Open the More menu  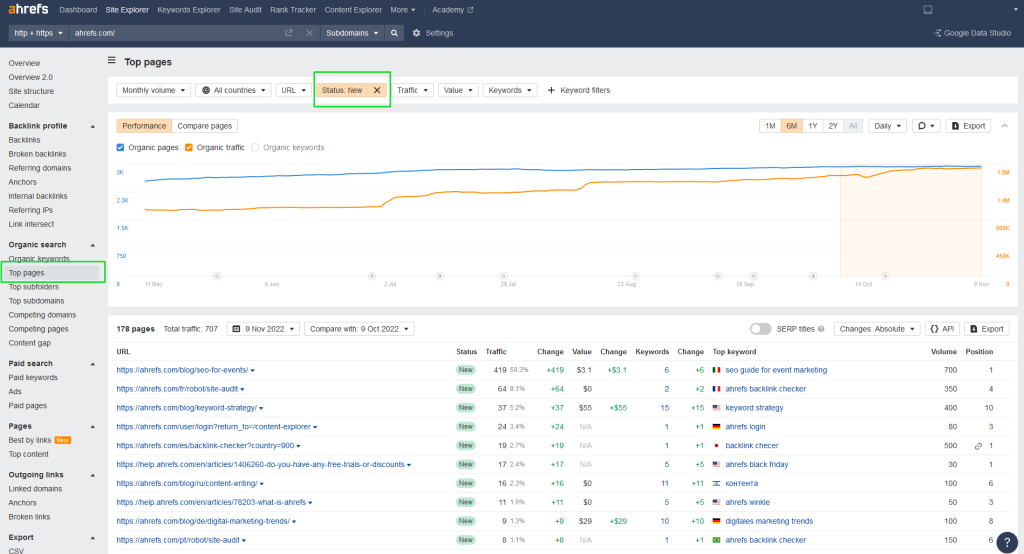(x=402, y=10)
